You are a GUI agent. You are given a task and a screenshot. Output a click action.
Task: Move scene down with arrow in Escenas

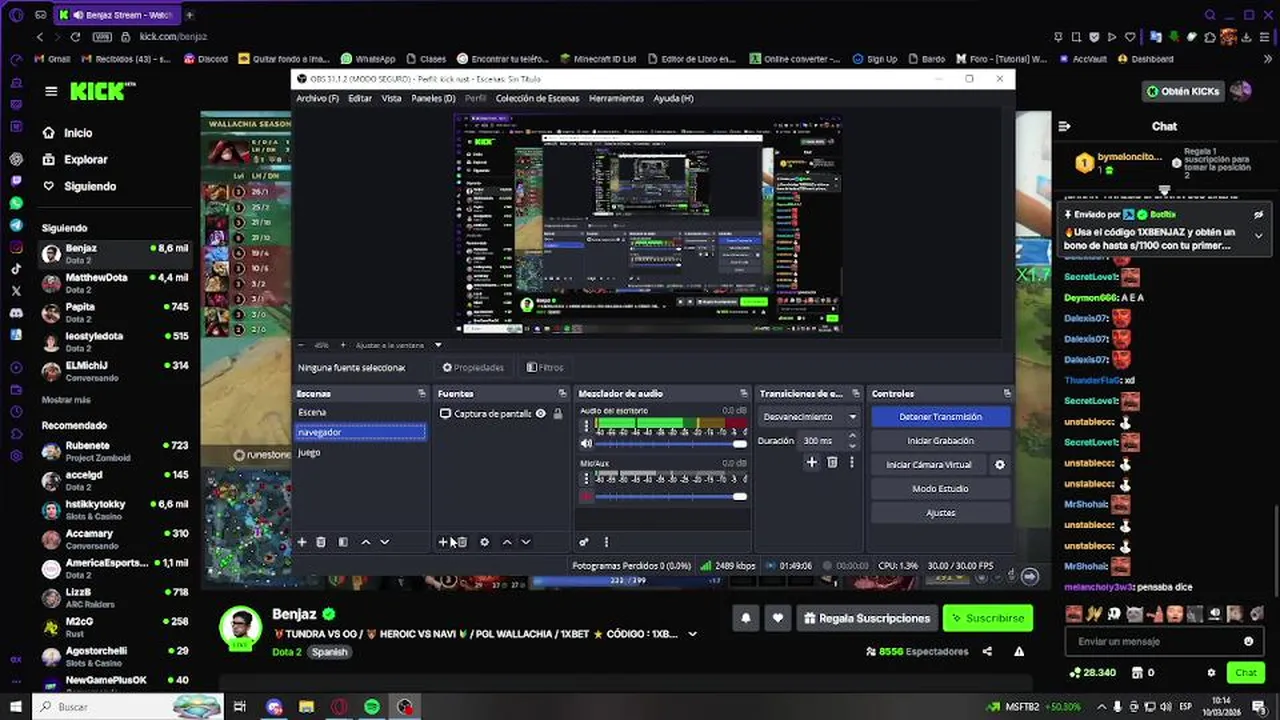coord(385,542)
